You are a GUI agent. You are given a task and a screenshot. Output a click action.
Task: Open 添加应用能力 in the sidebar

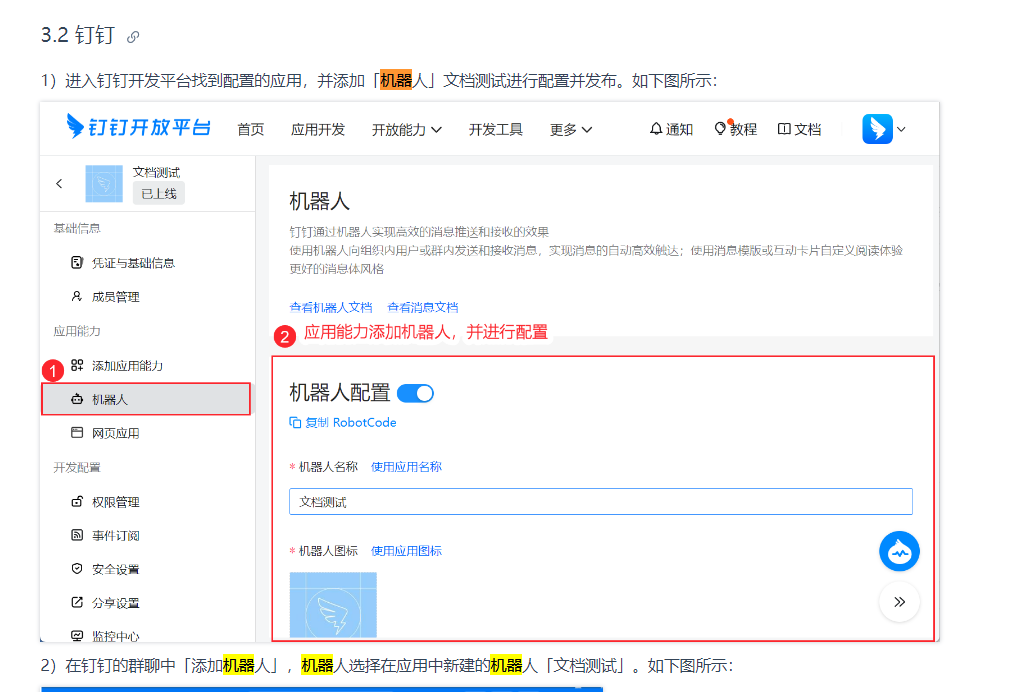point(128,366)
